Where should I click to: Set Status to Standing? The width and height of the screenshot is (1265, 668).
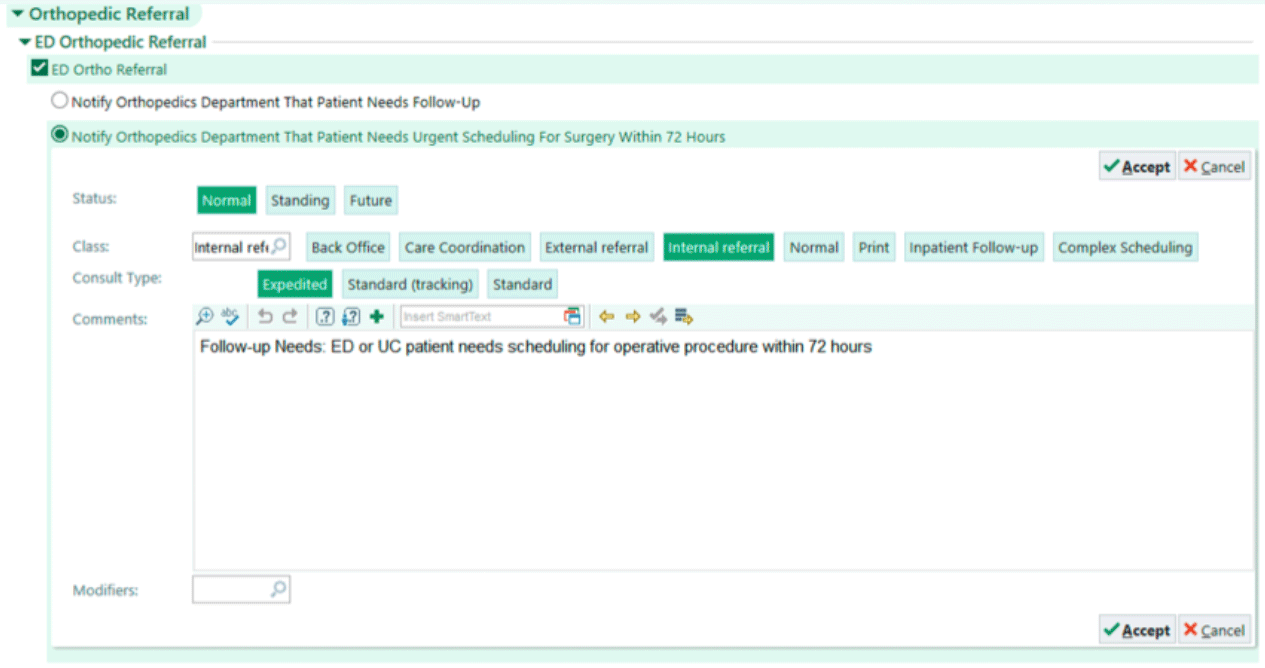point(300,200)
